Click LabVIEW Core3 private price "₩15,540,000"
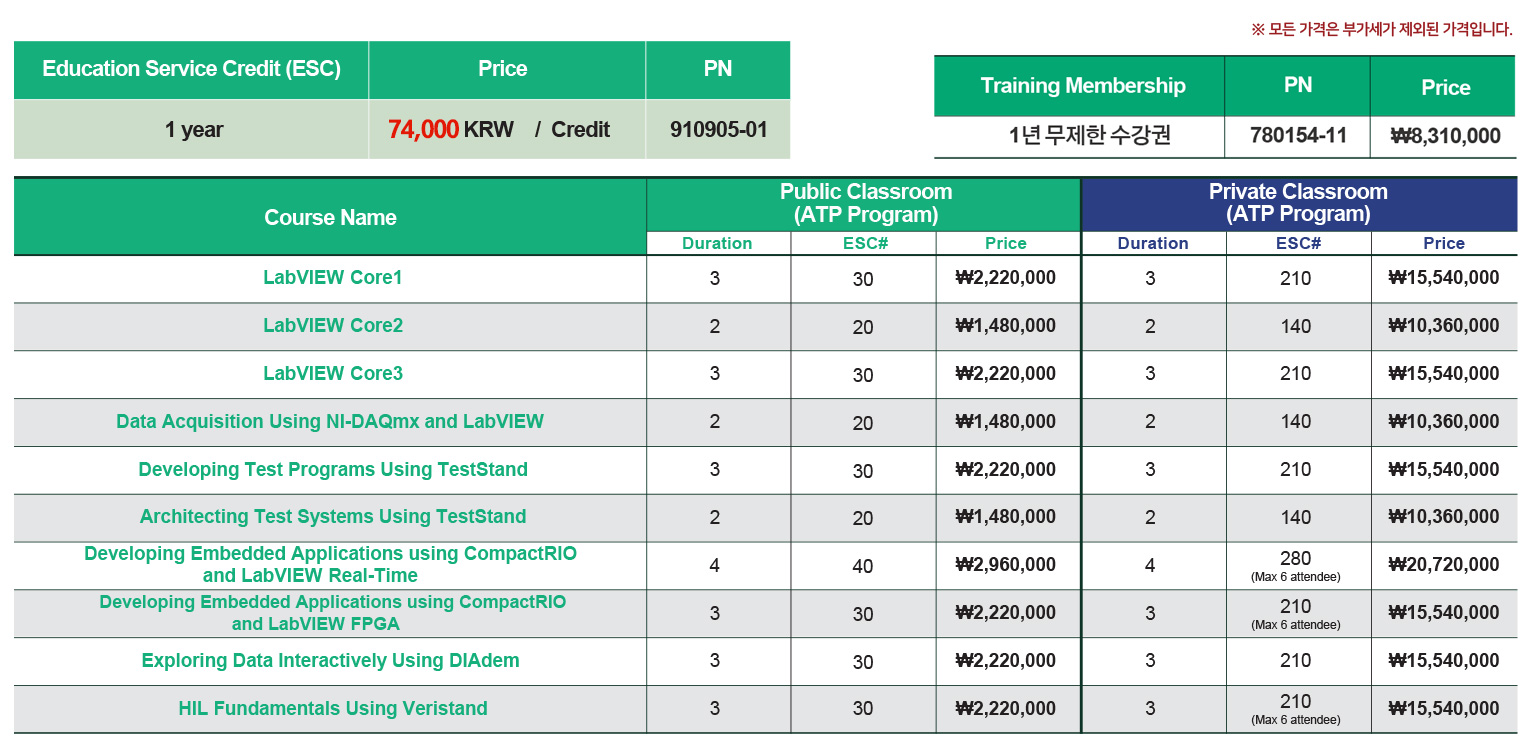Viewport: 1530px width, 755px height. click(x=1444, y=374)
